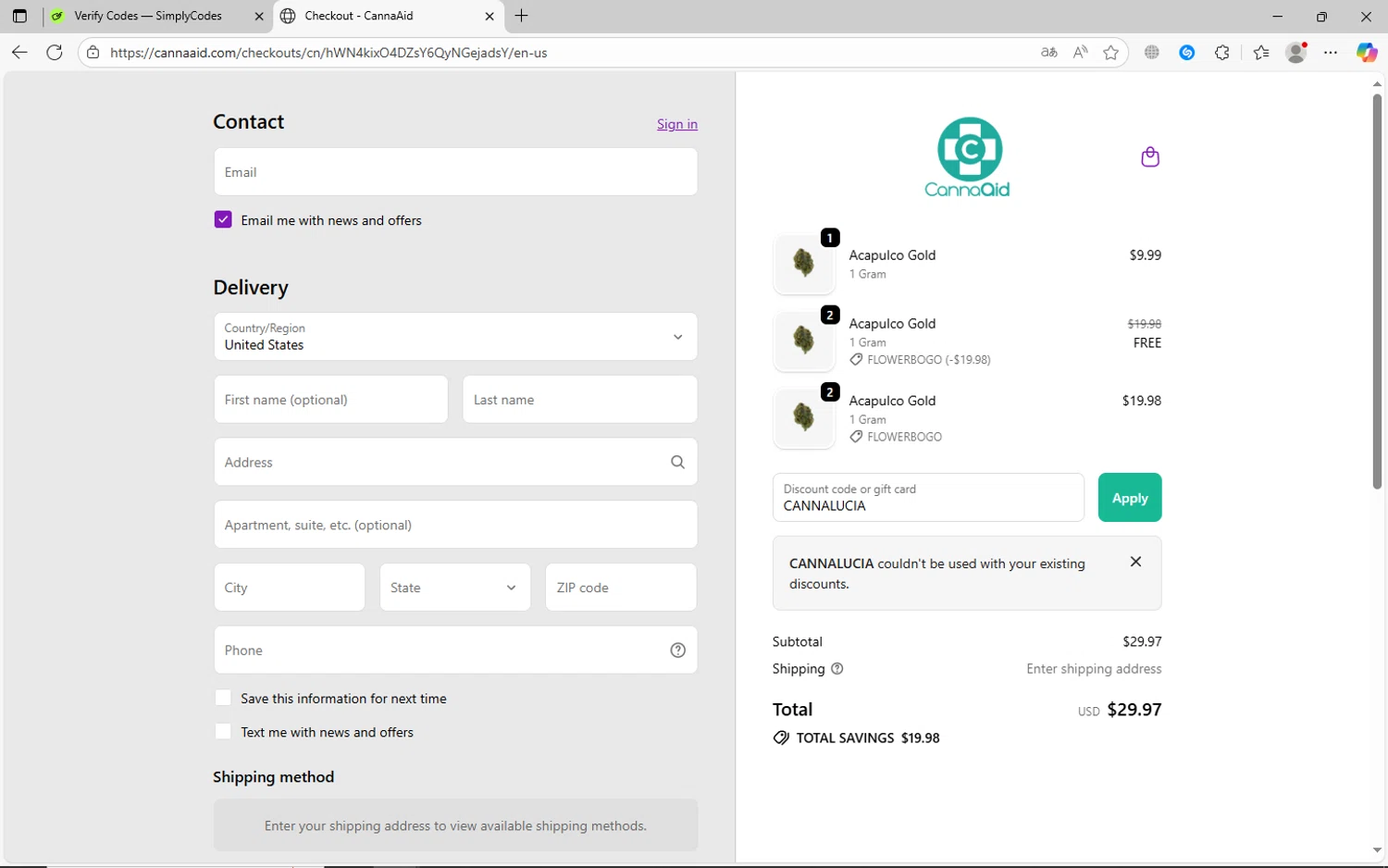
Task: Open the State dropdown
Action: pyautogui.click(x=455, y=587)
